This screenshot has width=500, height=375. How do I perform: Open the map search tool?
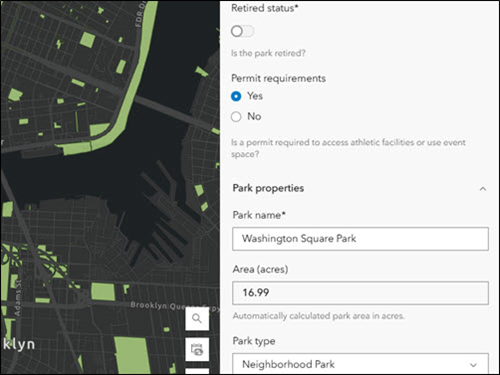pos(197,319)
